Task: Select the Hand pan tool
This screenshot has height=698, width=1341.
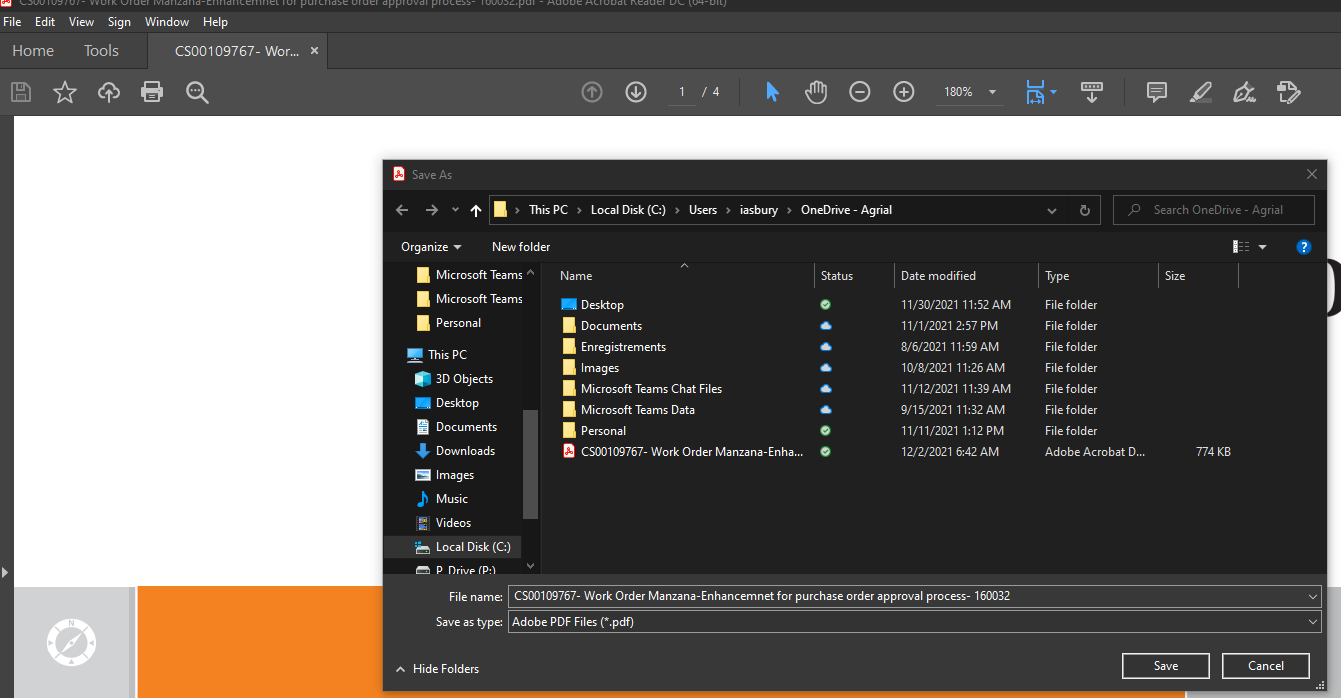Action: pyautogui.click(x=816, y=92)
